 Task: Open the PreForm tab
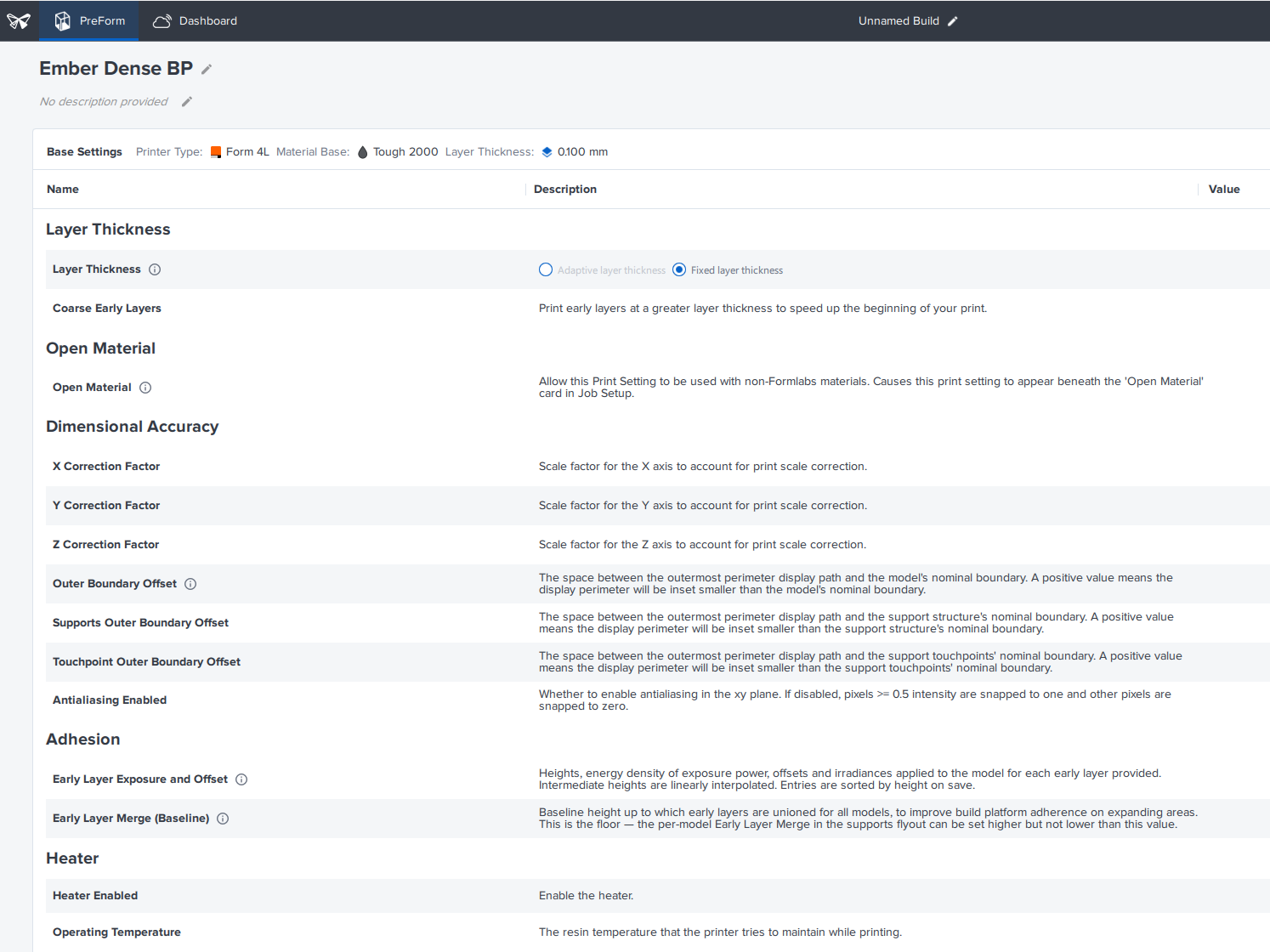pyautogui.click(x=90, y=20)
